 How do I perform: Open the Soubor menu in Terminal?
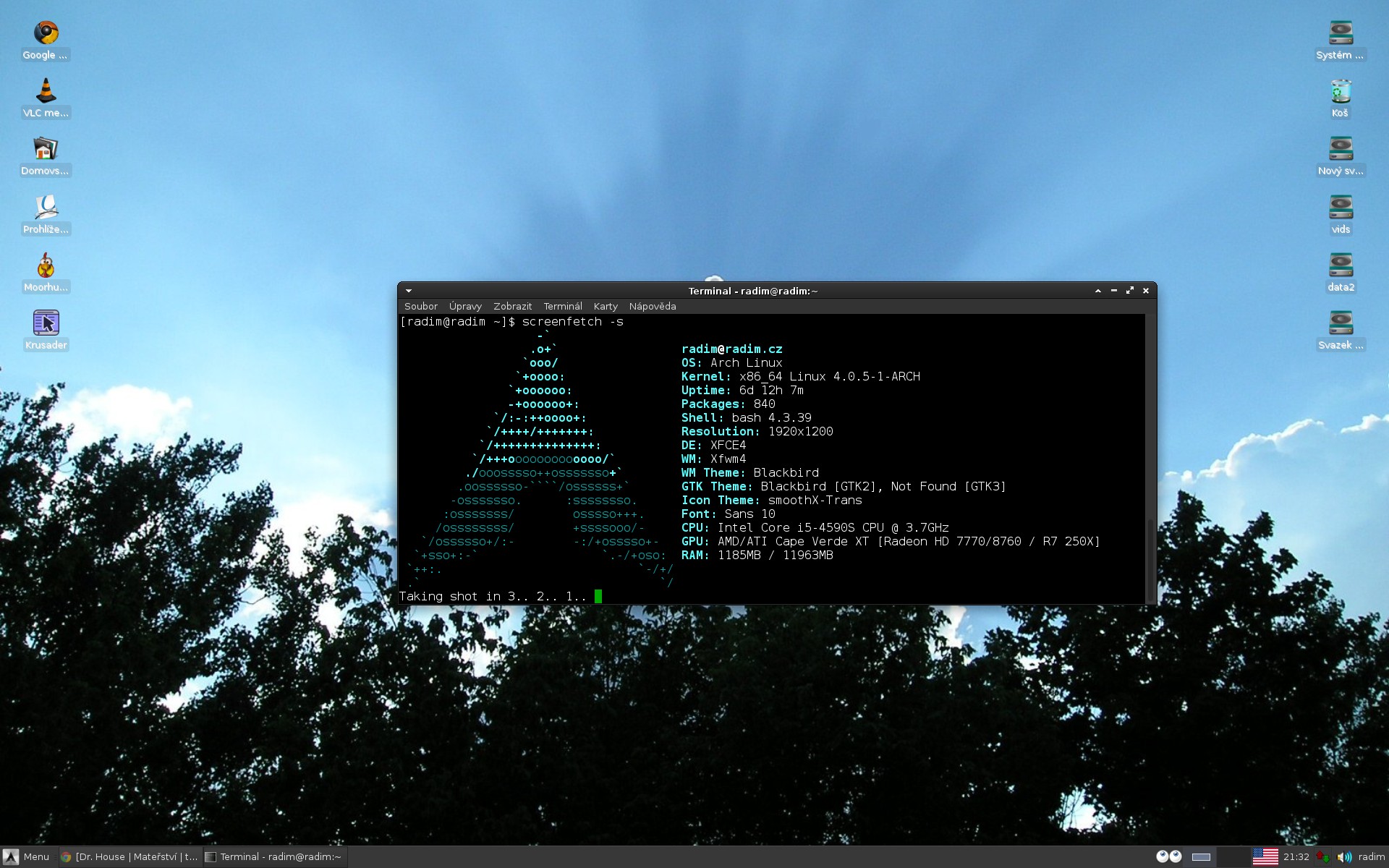tap(421, 306)
